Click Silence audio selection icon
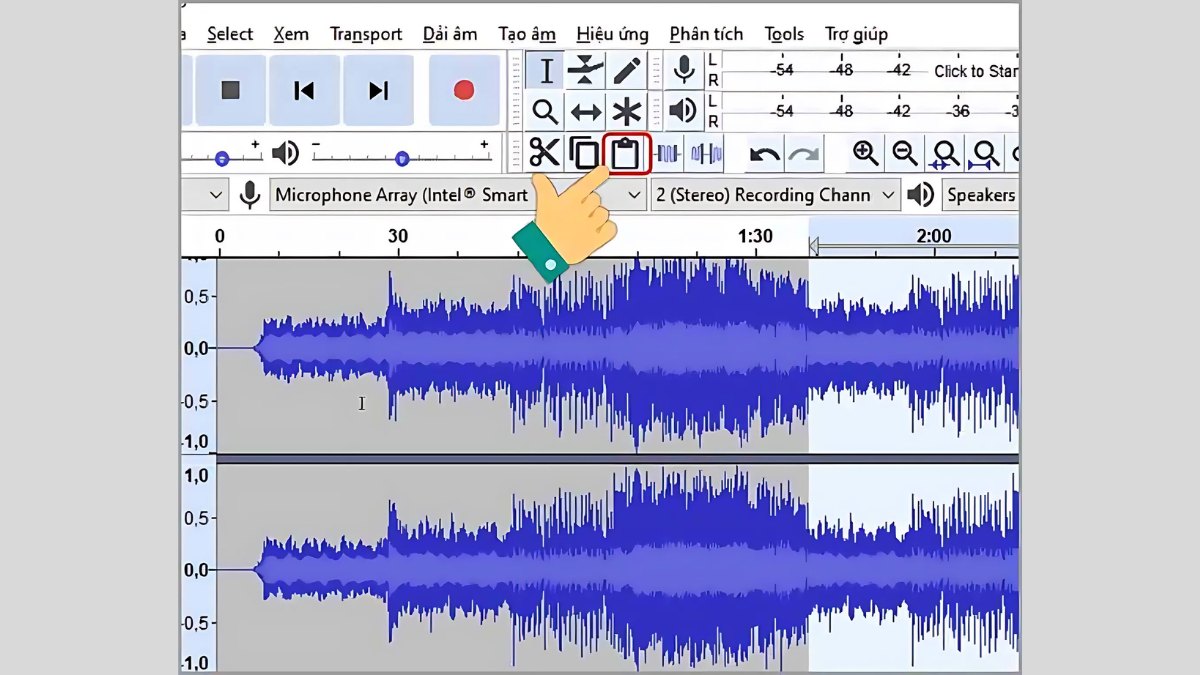Viewport: 1200px width, 675px height. (707, 154)
